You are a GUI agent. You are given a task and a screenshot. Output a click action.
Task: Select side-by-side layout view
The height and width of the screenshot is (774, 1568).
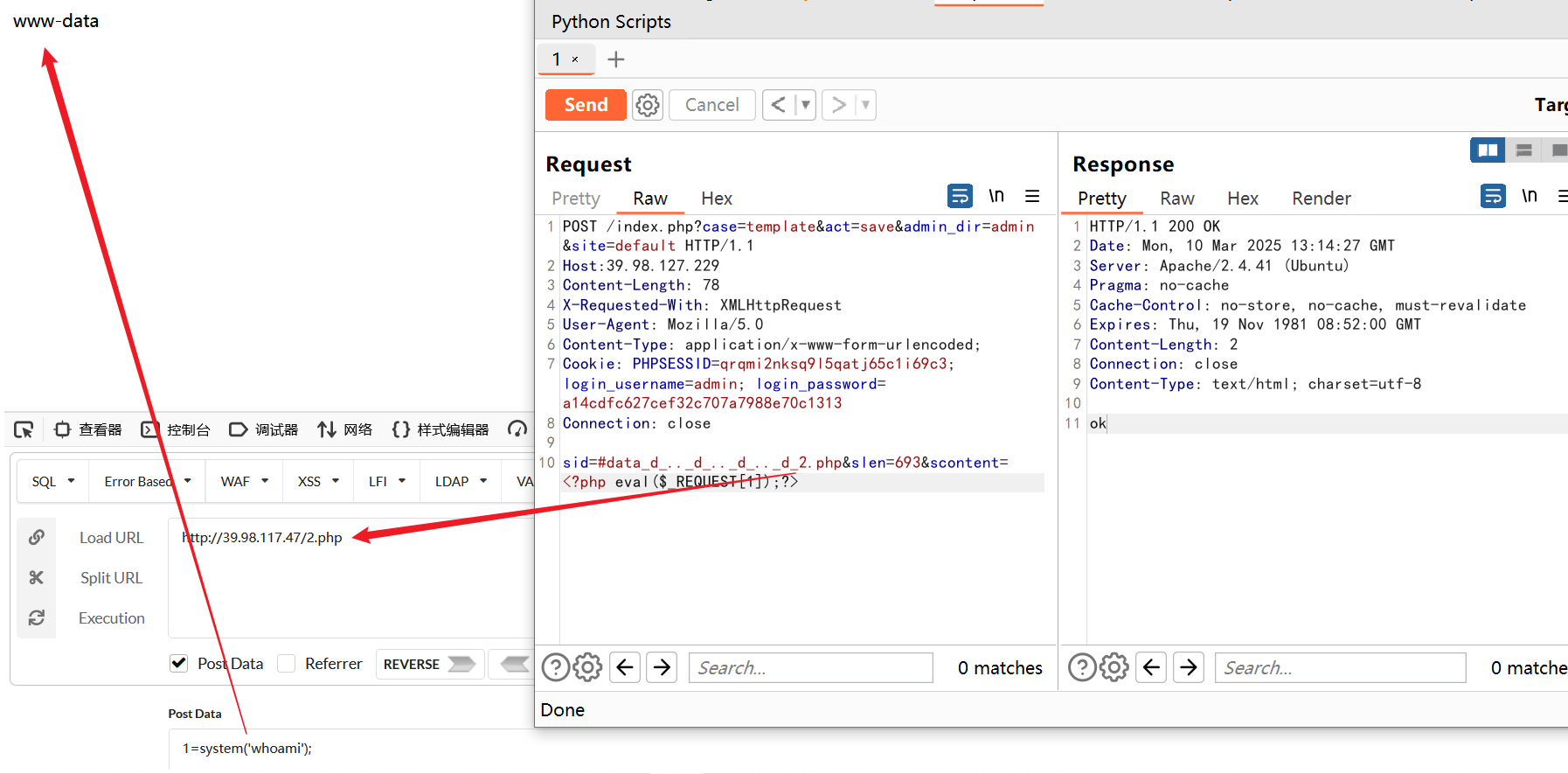[x=1488, y=150]
